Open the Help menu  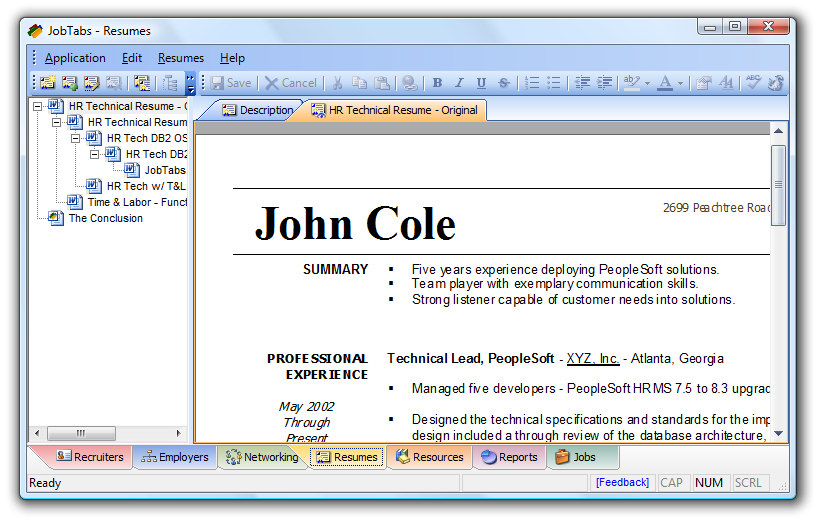[232, 58]
